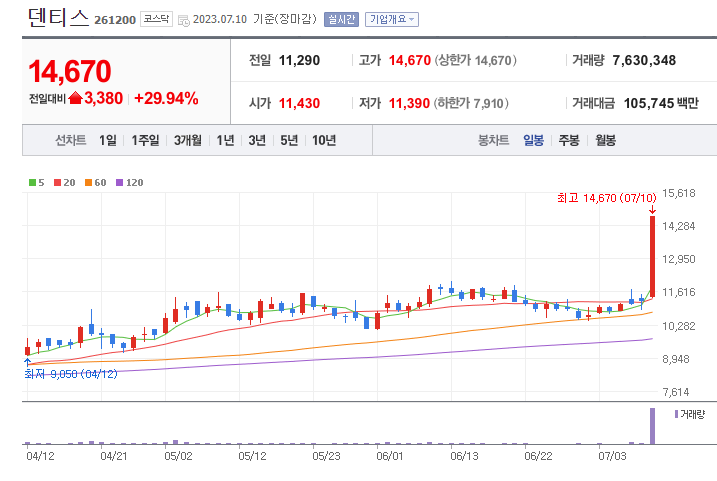Click the orange 60-day moving average swatch
This screenshot has width=717, height=481.
pos(89,182)
